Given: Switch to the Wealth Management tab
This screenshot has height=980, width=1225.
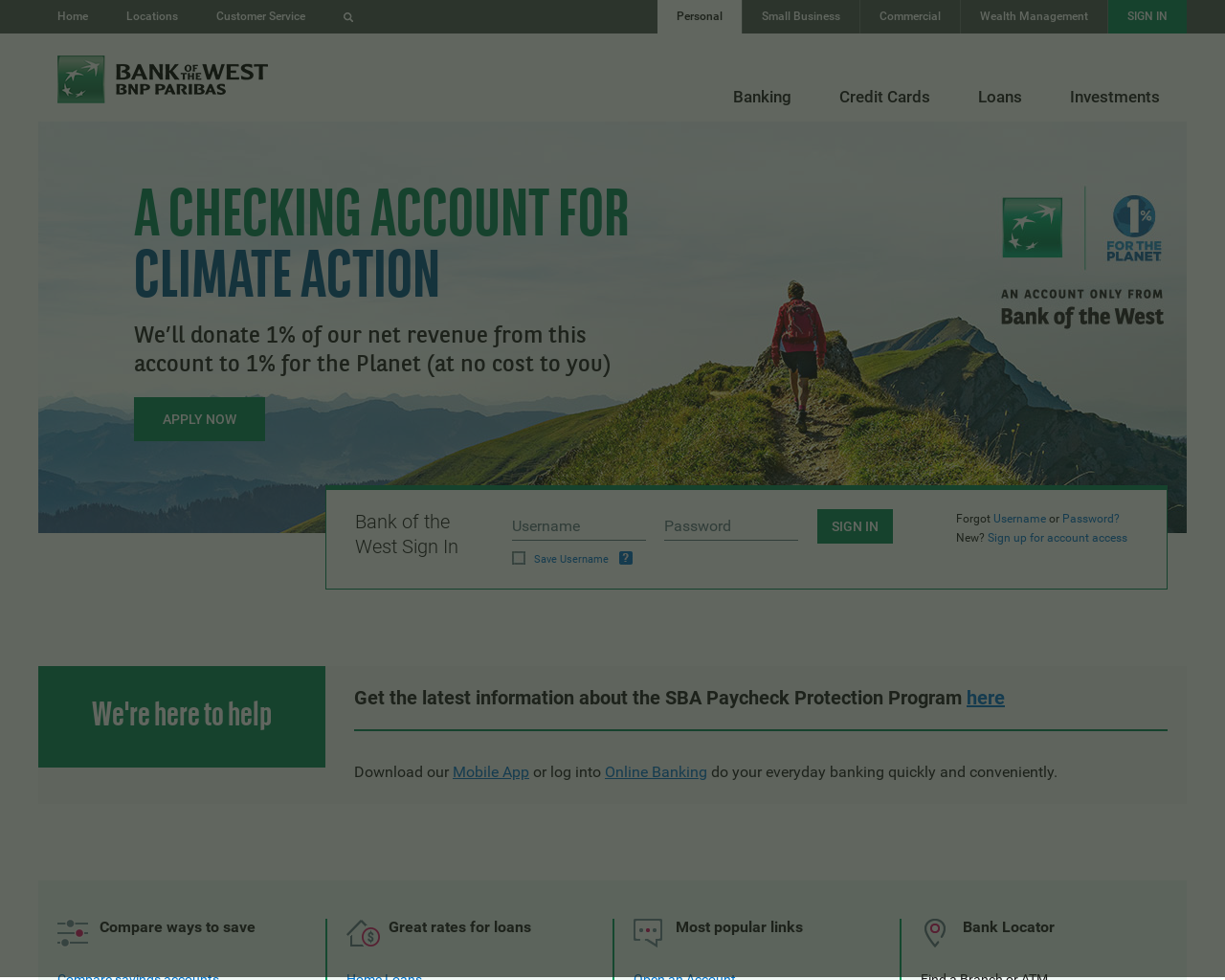Looking at the screenshot, I should point(1034,16).
